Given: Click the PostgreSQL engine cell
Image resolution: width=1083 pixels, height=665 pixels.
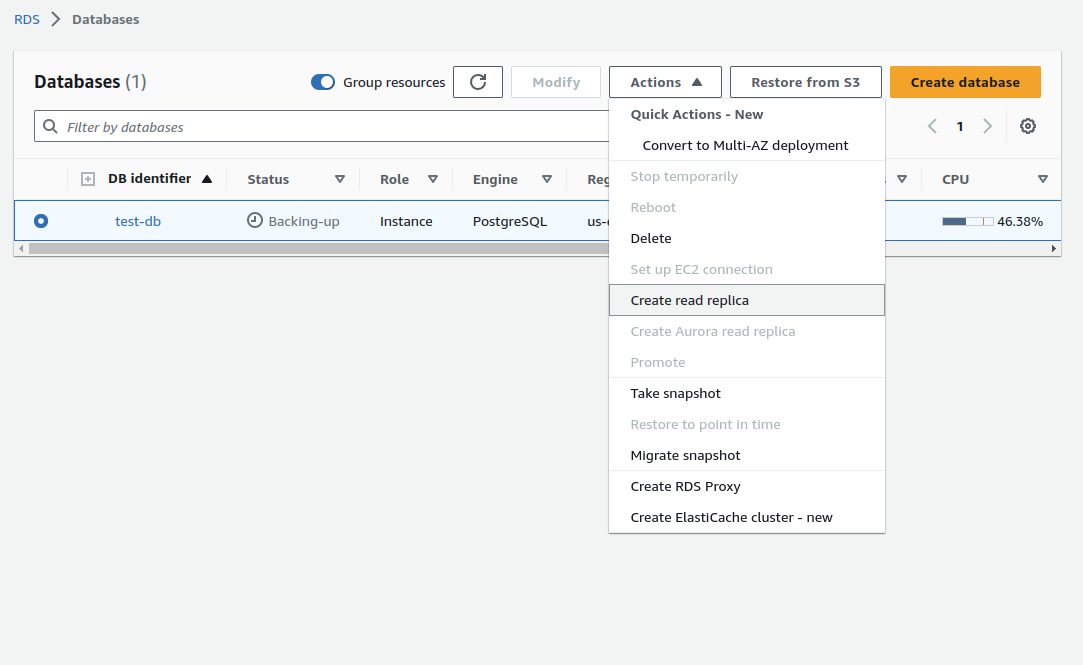Looking at the screenshot, I should (510, 222).
